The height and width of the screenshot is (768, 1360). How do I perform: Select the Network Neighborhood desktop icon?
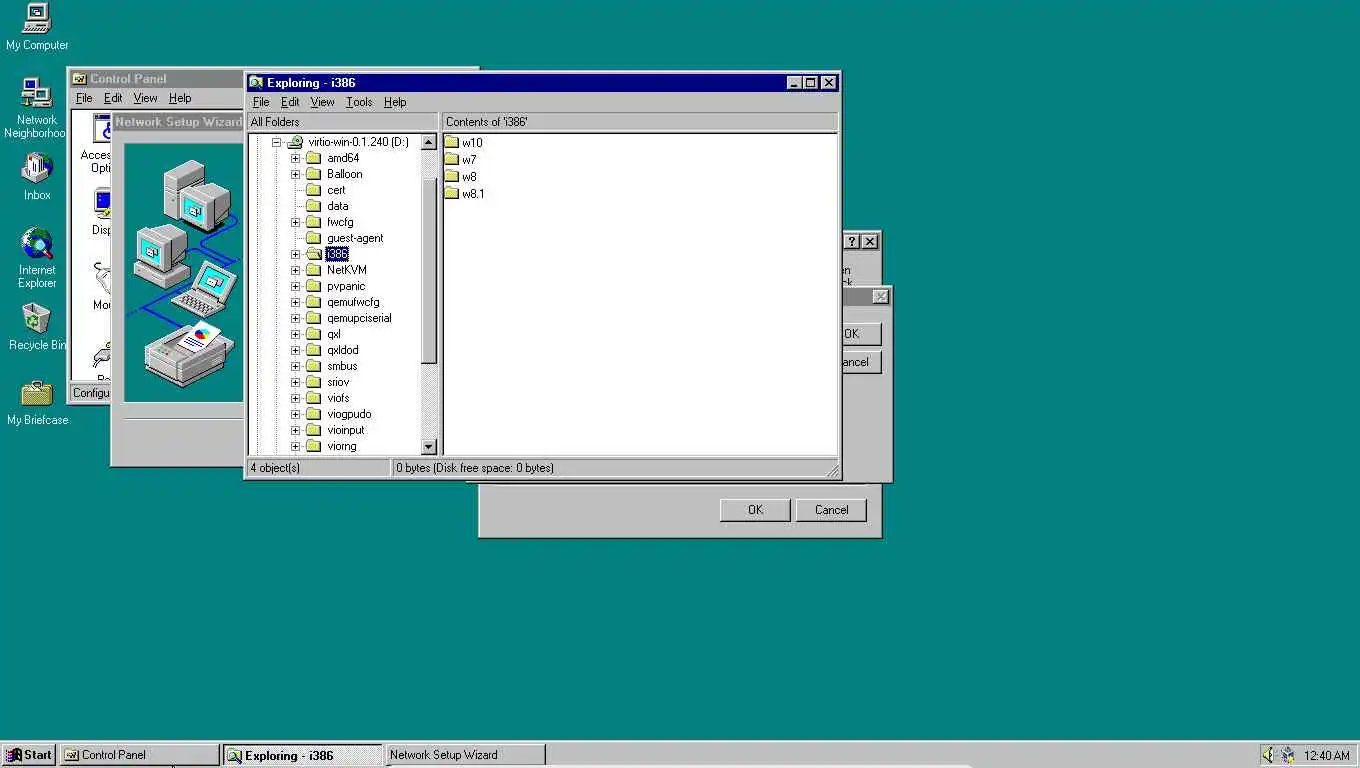(37, 92)
